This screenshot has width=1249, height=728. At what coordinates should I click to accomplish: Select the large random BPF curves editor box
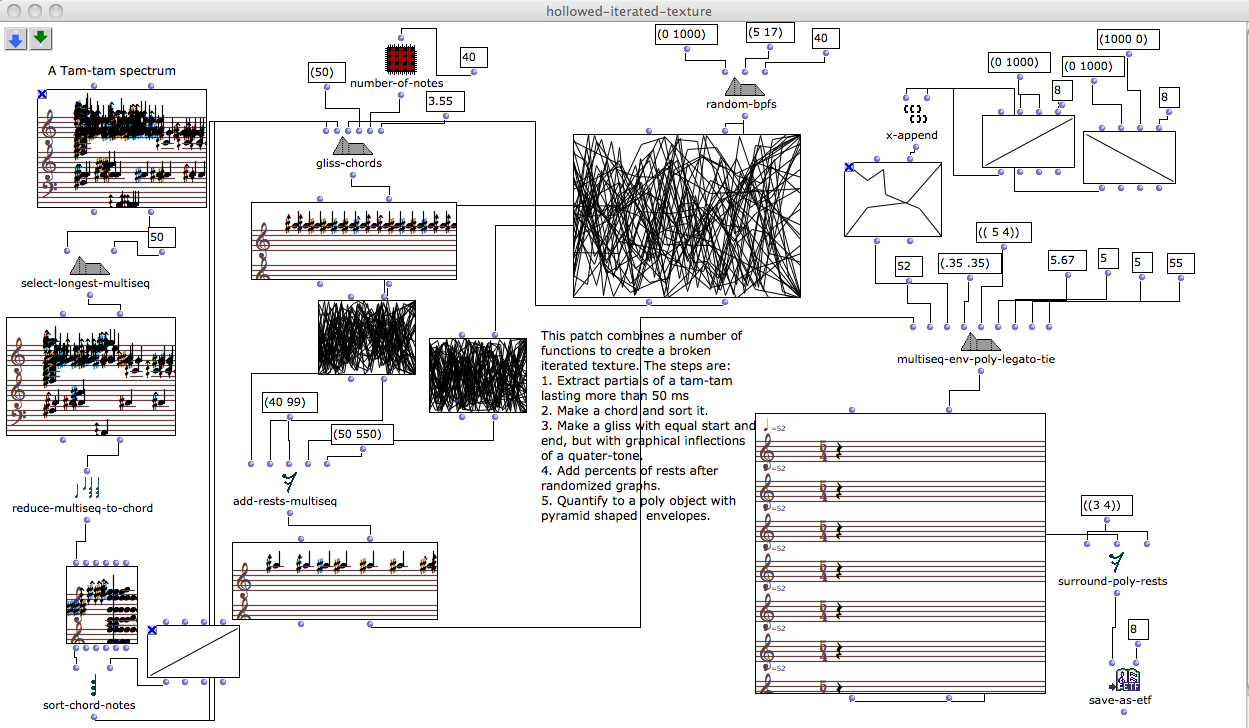pyautogui.click(x=687, y=215)
